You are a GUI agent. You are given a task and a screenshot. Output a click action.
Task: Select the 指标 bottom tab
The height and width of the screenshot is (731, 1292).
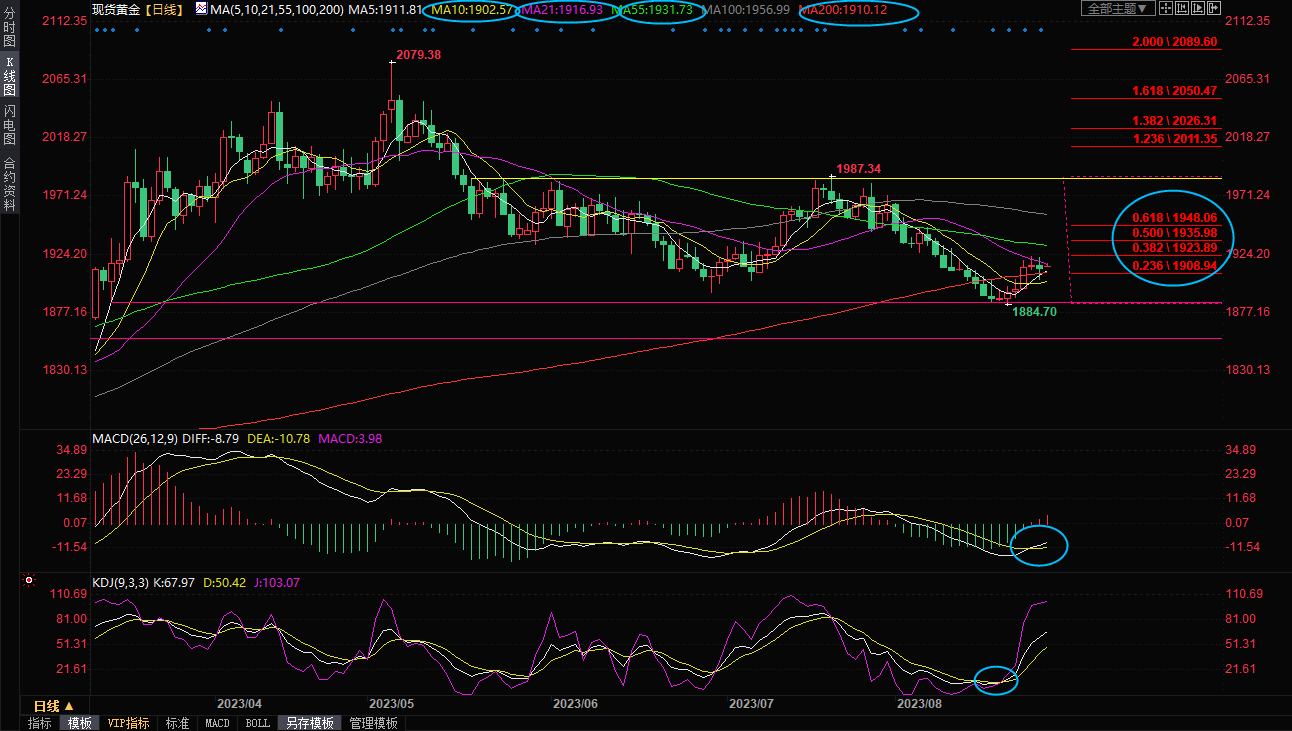pyautogui.click(x=40, y=723)
